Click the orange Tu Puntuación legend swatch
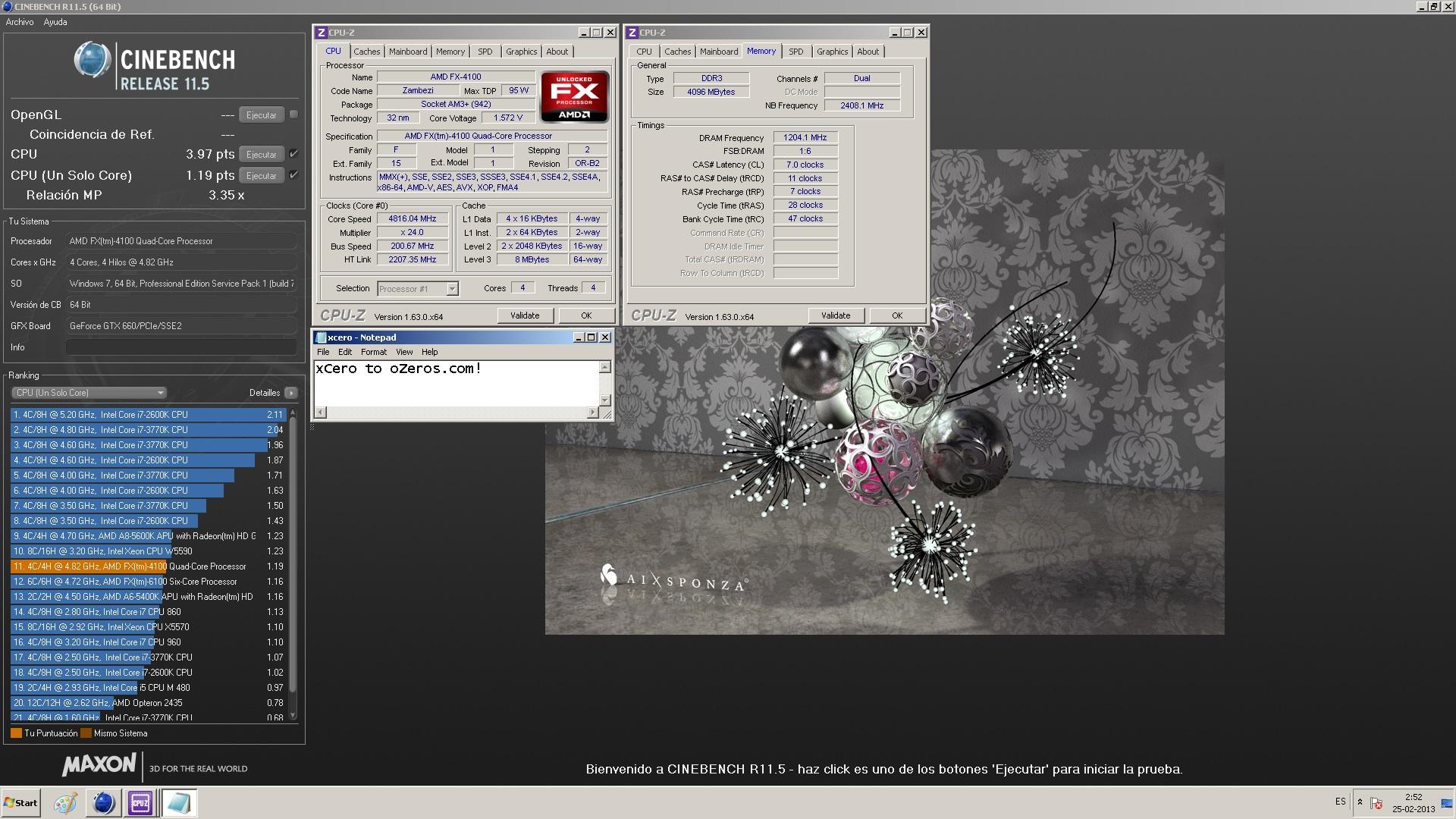The image size is (1456, 819). click(16, 733)
